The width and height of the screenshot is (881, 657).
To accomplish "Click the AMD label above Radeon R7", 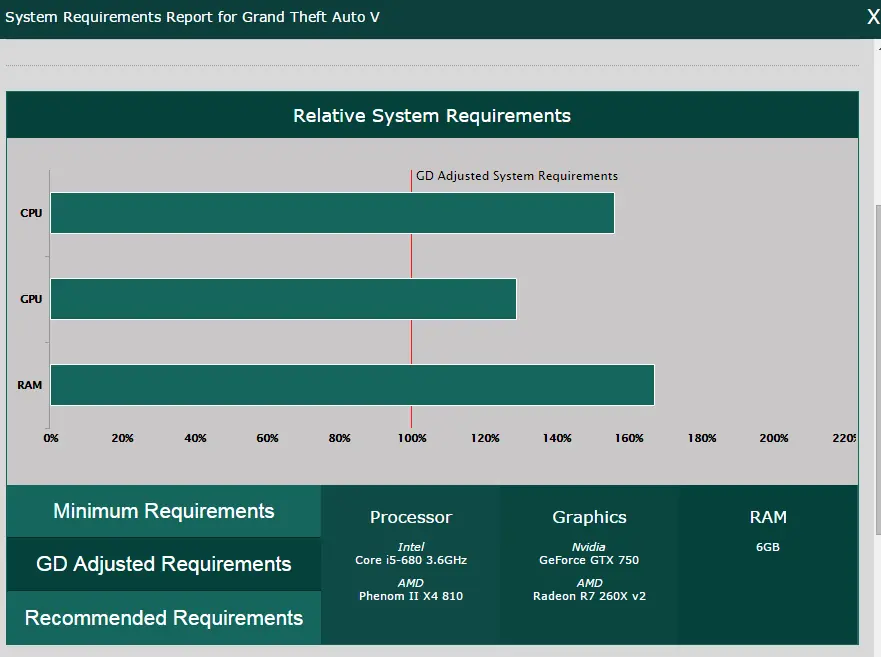I will 589,583.
